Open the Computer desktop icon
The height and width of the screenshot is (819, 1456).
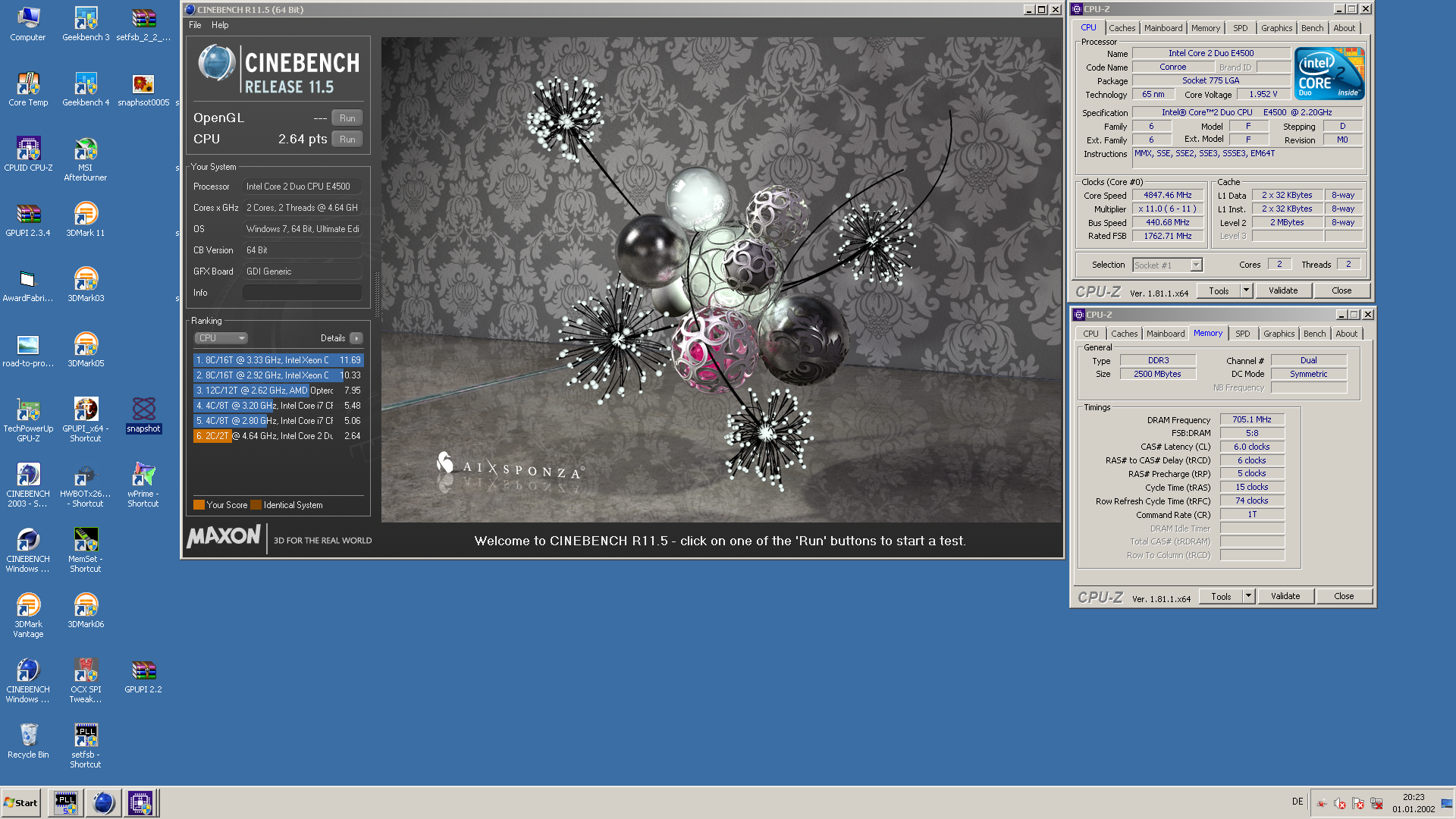click(x=28, y=23)
